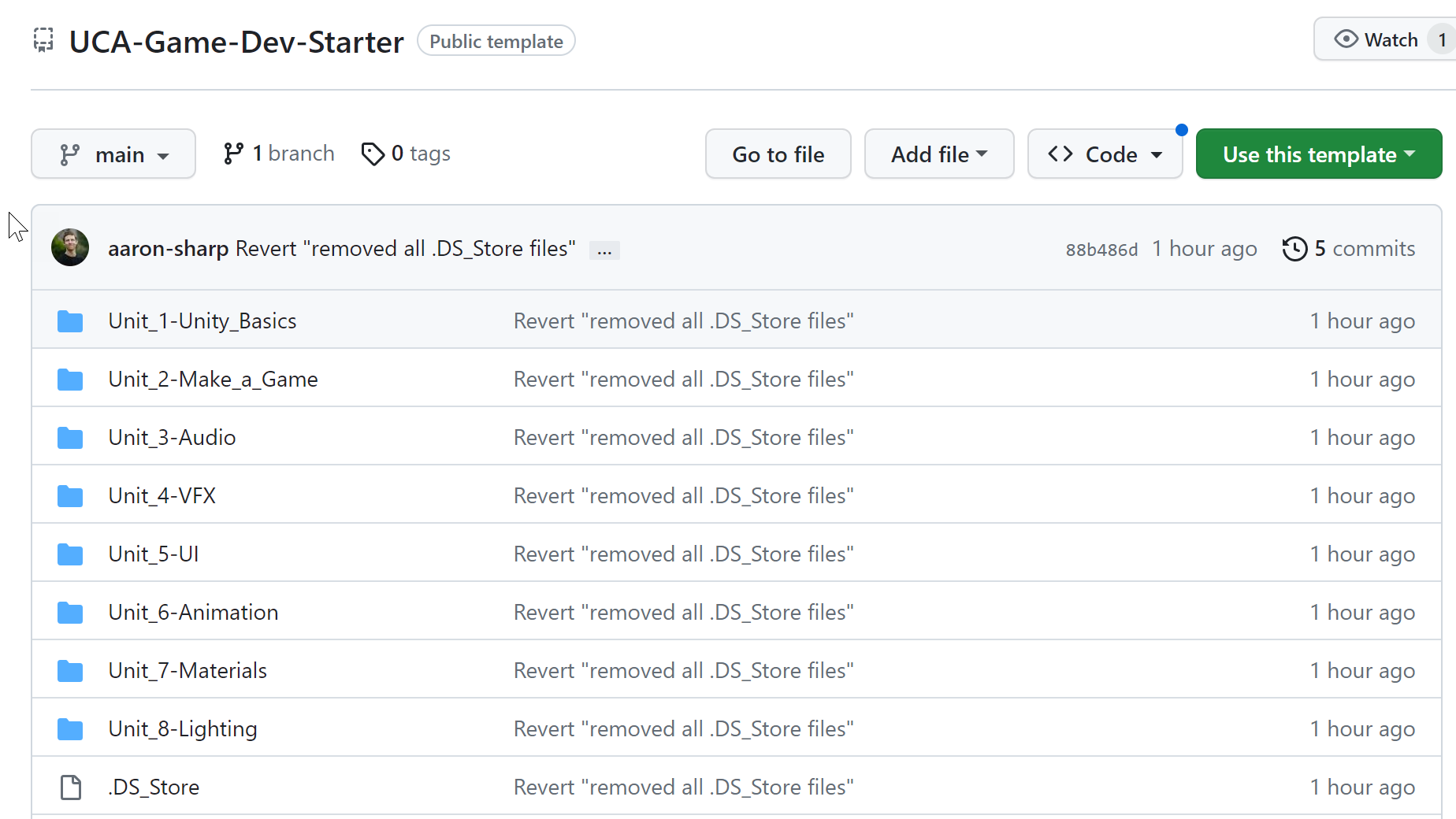
Task: Open the Unit_6-Animation folder
Action: pos(193,613)
